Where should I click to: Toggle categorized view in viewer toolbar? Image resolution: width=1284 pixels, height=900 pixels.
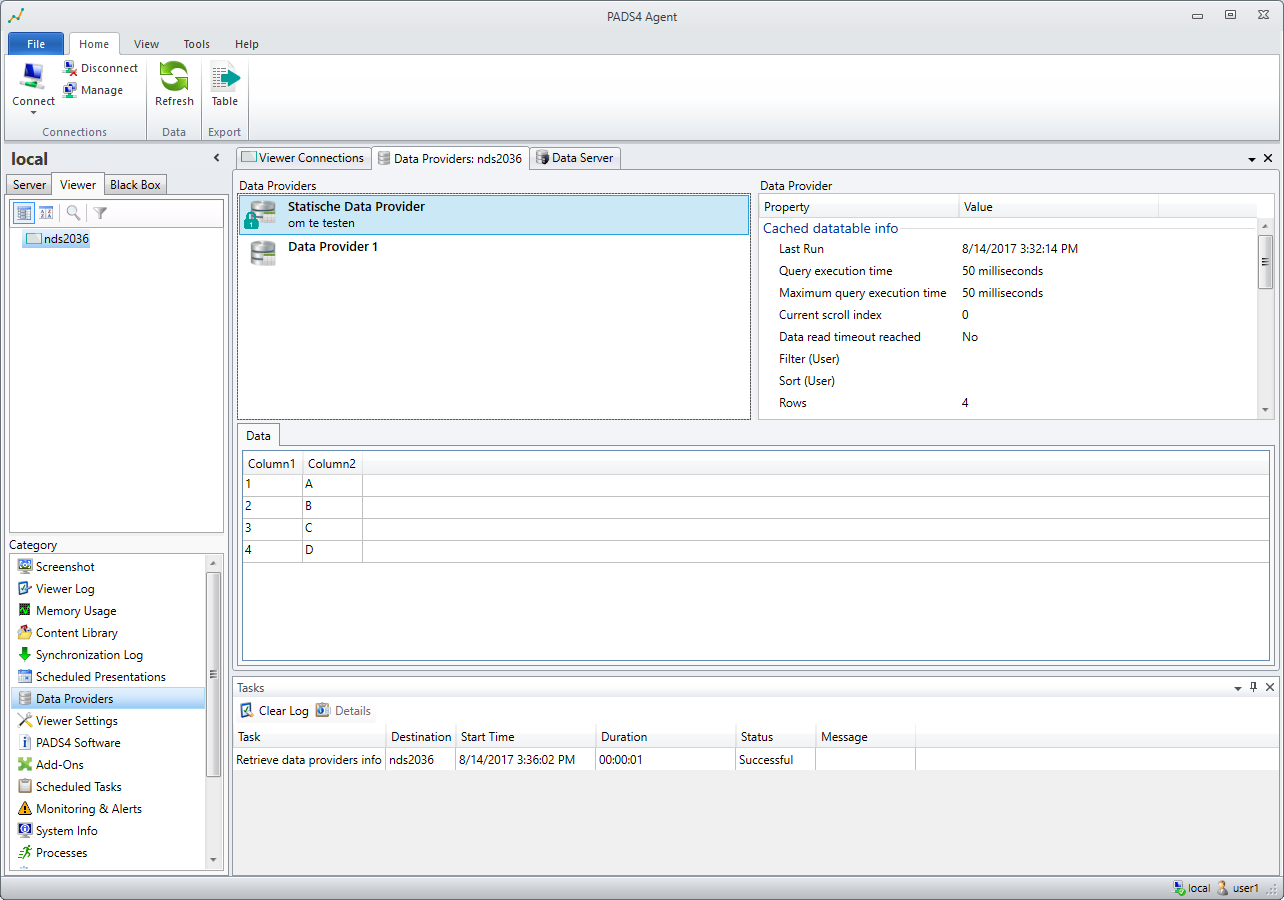point(24,213)
